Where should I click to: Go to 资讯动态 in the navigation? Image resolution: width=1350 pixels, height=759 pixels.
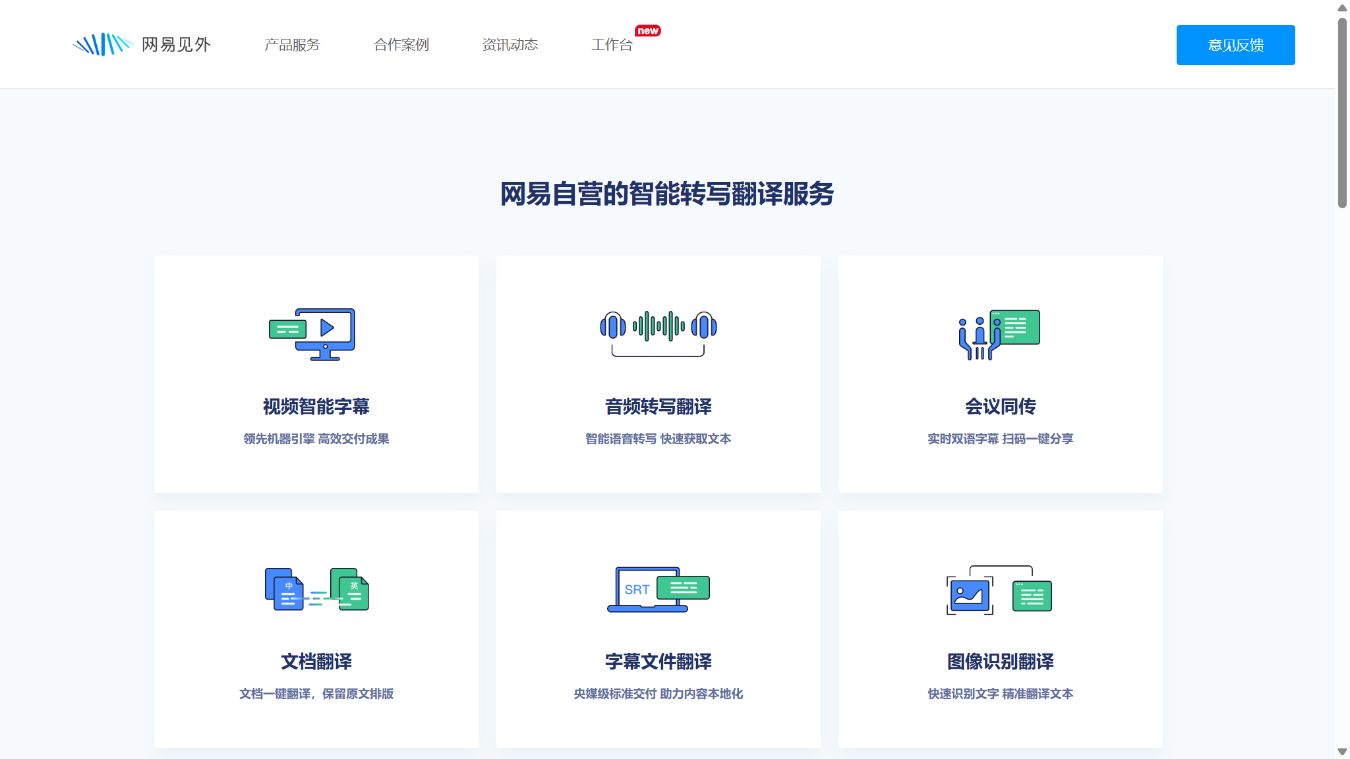510,45
